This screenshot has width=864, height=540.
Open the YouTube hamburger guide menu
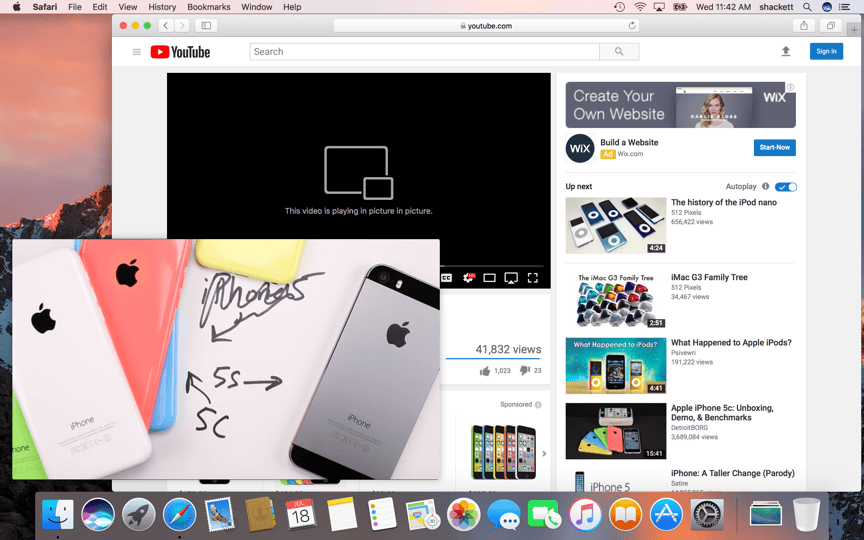[x=137, y=52]
